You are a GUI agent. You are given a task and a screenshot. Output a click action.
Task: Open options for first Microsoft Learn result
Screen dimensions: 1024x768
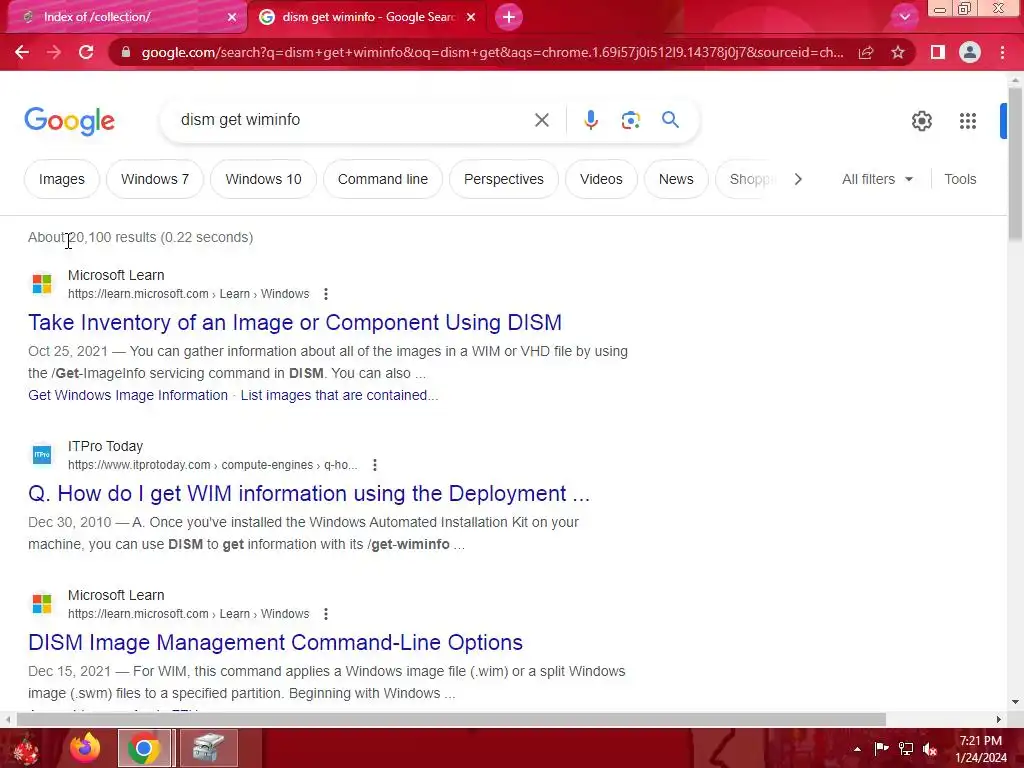pyautogui.click(x=326, y=294)
